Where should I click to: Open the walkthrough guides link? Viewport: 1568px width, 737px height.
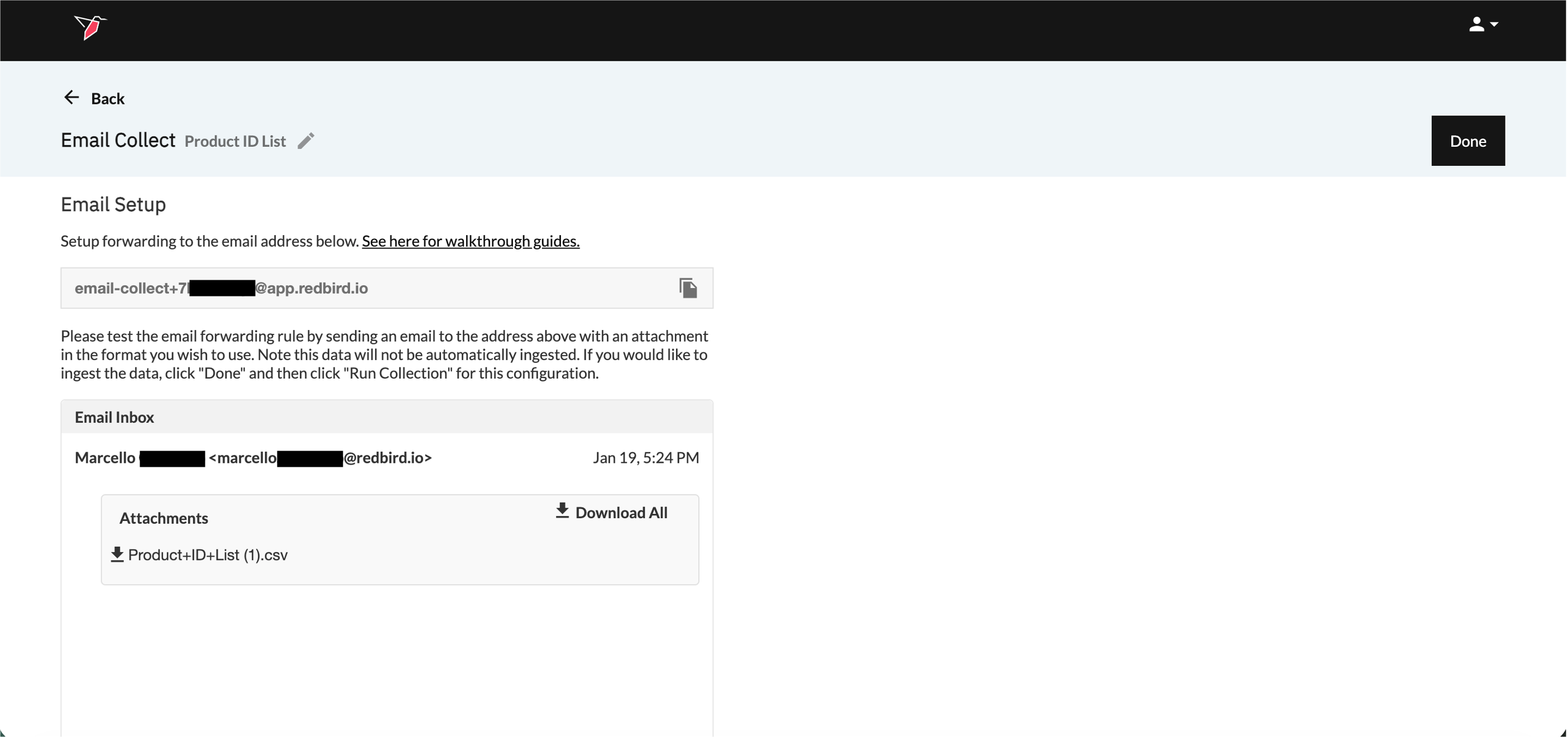pos(470,241)
